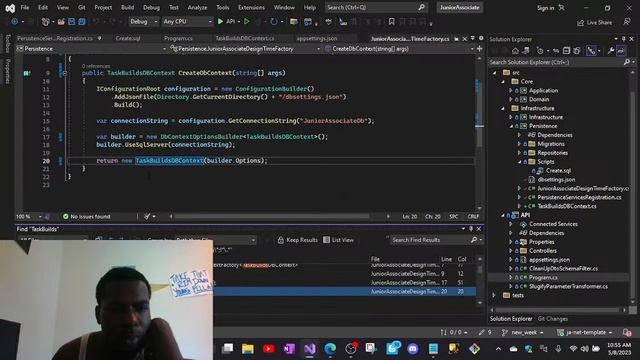Switch to the TaskBuildsDBContext.cs tab
Image resolution: width=640 pixels, height=360 pixels.
[245, 38]
